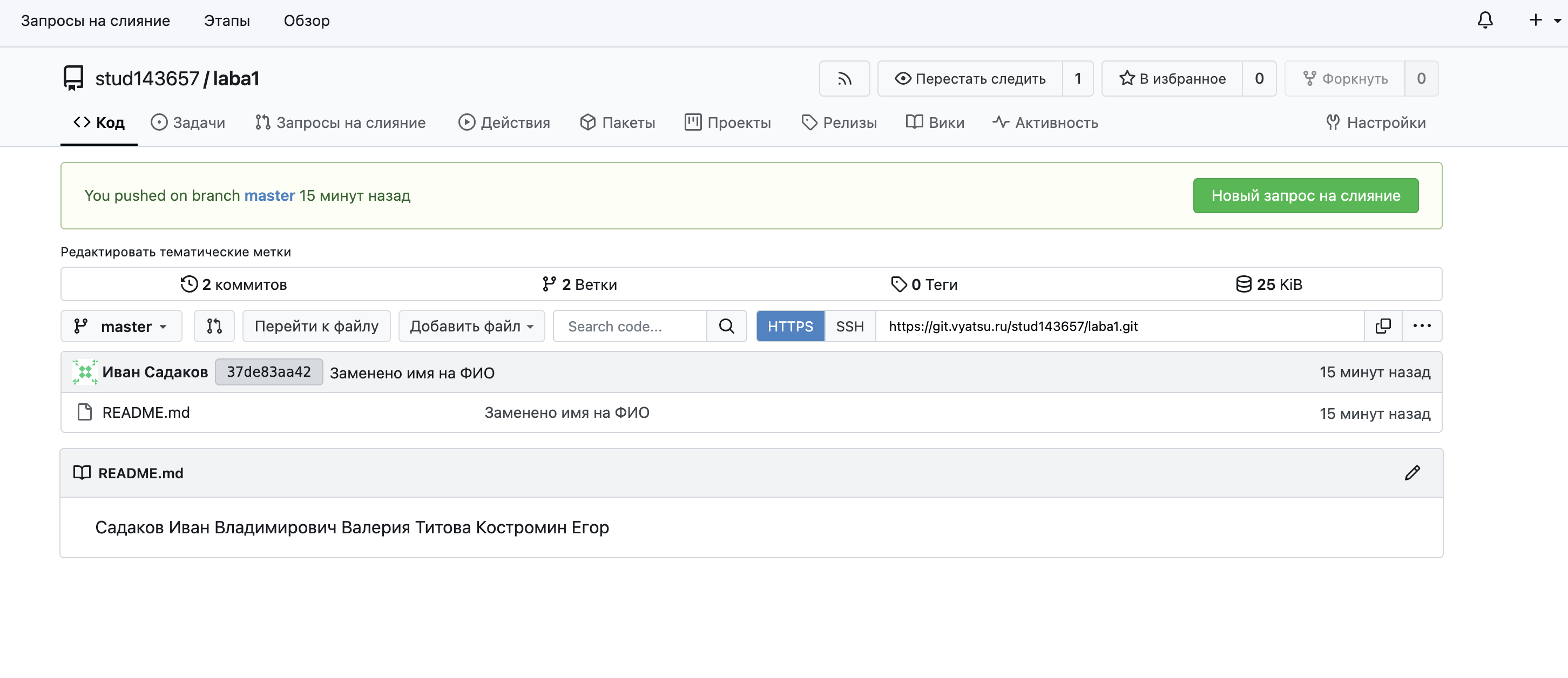Click the RSS feed icon button
1568x678 pixels.
click(843, 78)
